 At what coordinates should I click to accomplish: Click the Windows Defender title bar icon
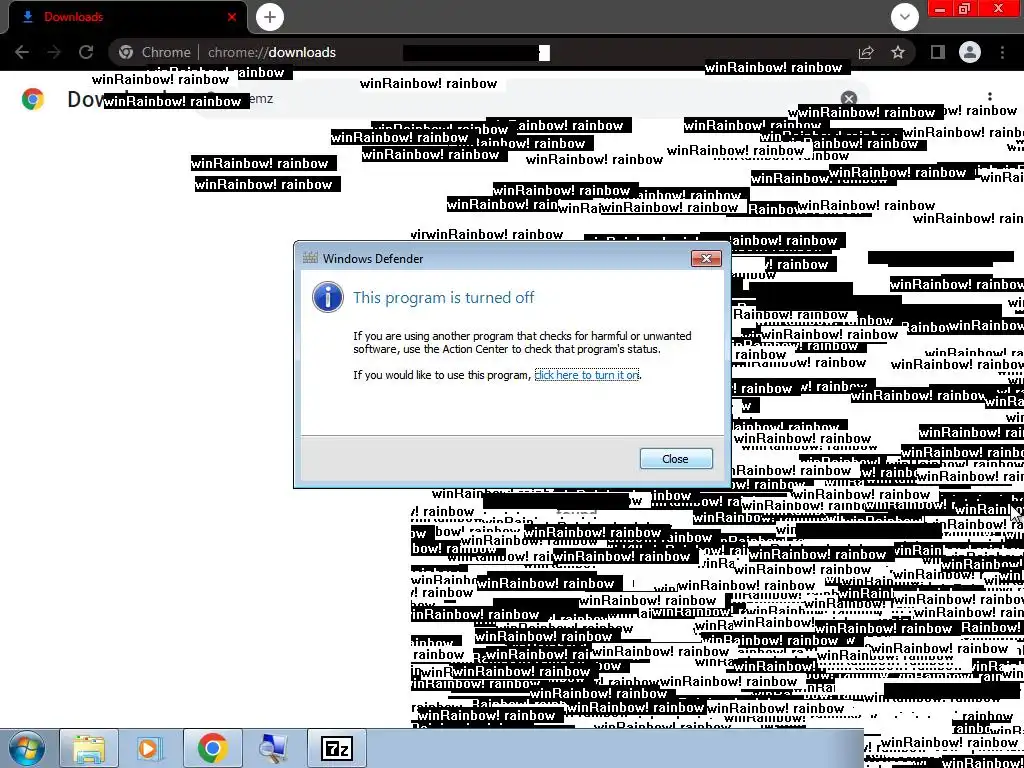point(310,258)
